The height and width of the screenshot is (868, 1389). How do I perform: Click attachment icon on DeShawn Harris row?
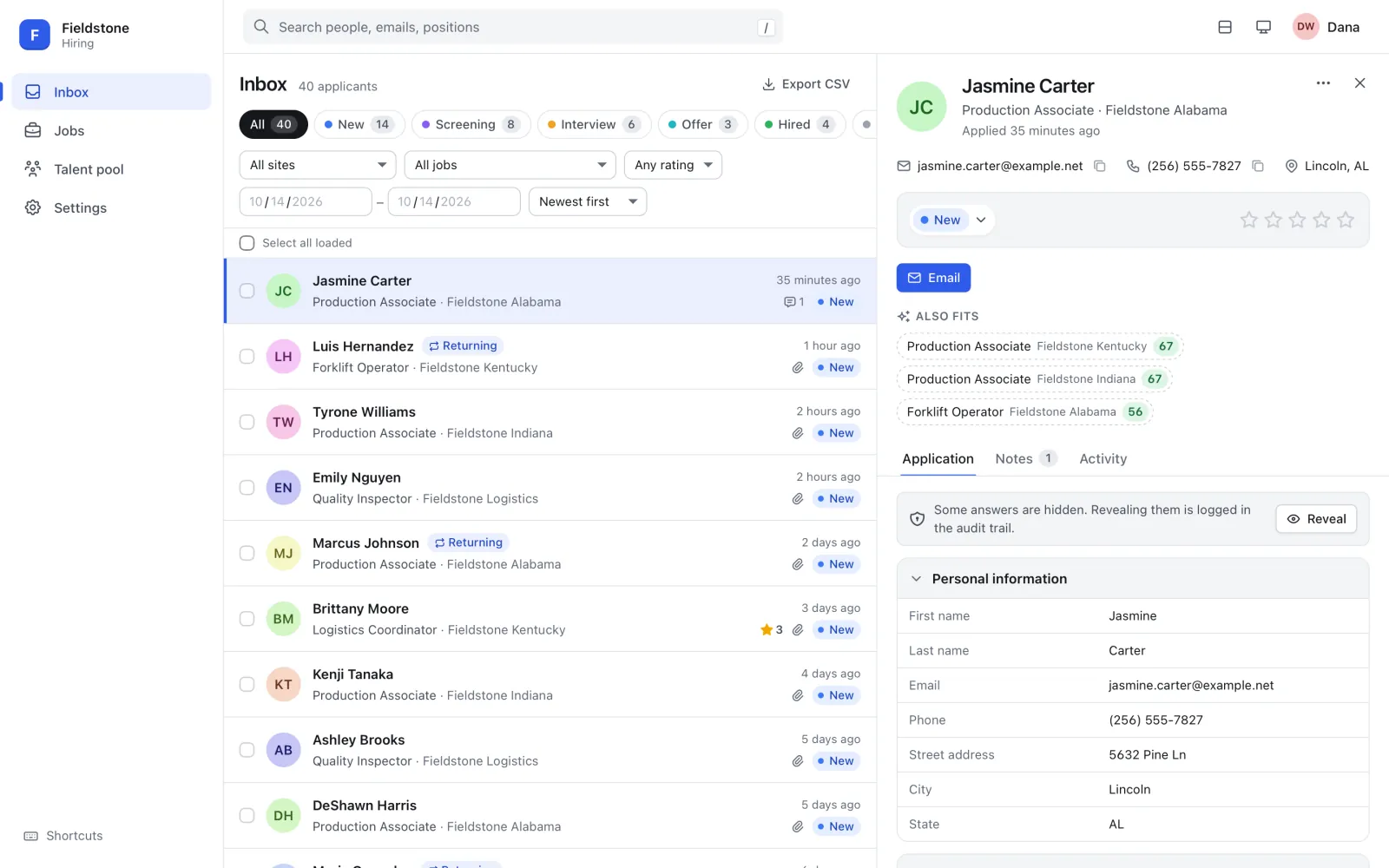click(x=797, y=826)
